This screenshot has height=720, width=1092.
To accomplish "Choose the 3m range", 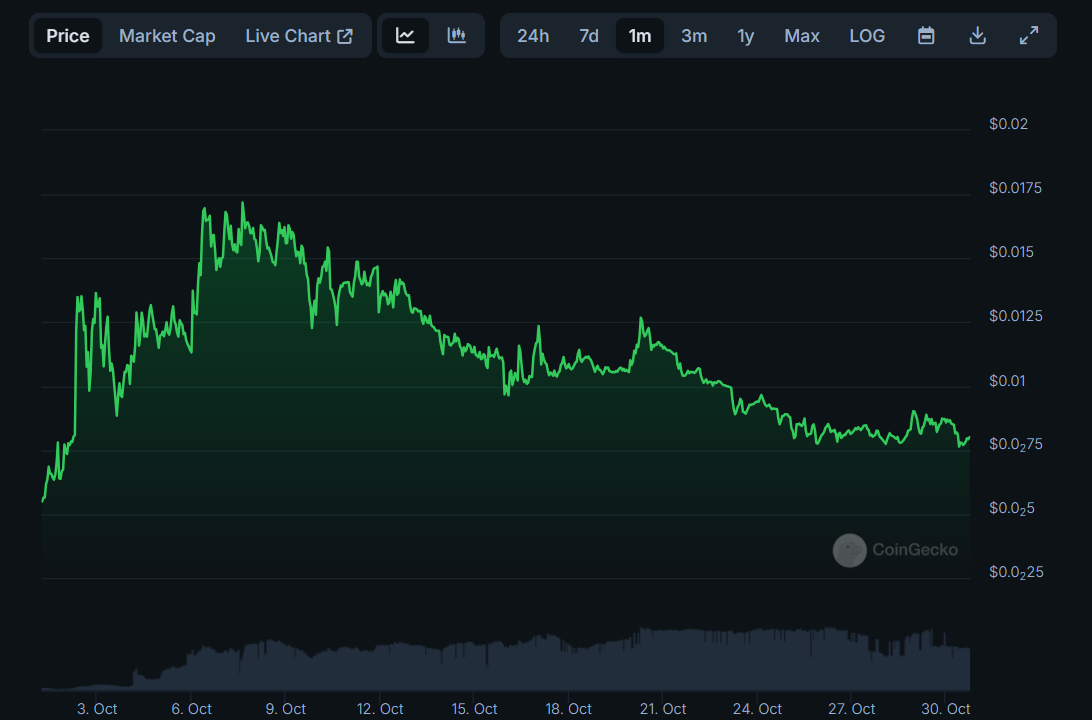I will [x=694, y=36].
